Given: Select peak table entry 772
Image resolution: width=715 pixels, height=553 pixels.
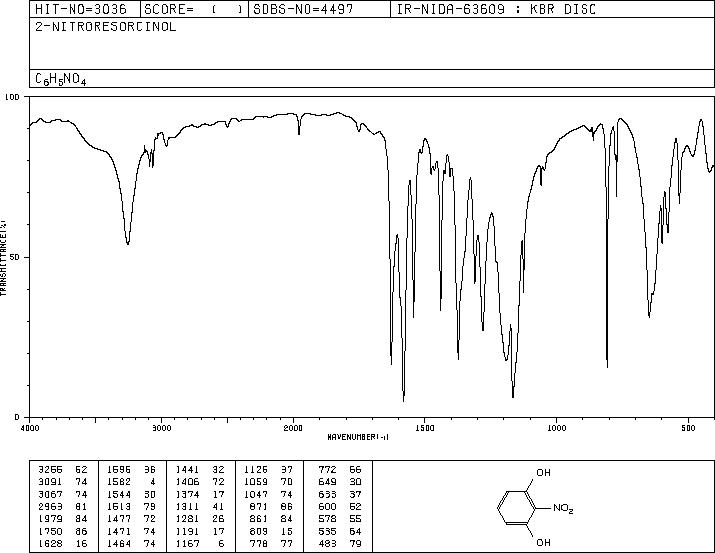Looking at the screenshot, I should pyautogui.click(x=327, y=470).
